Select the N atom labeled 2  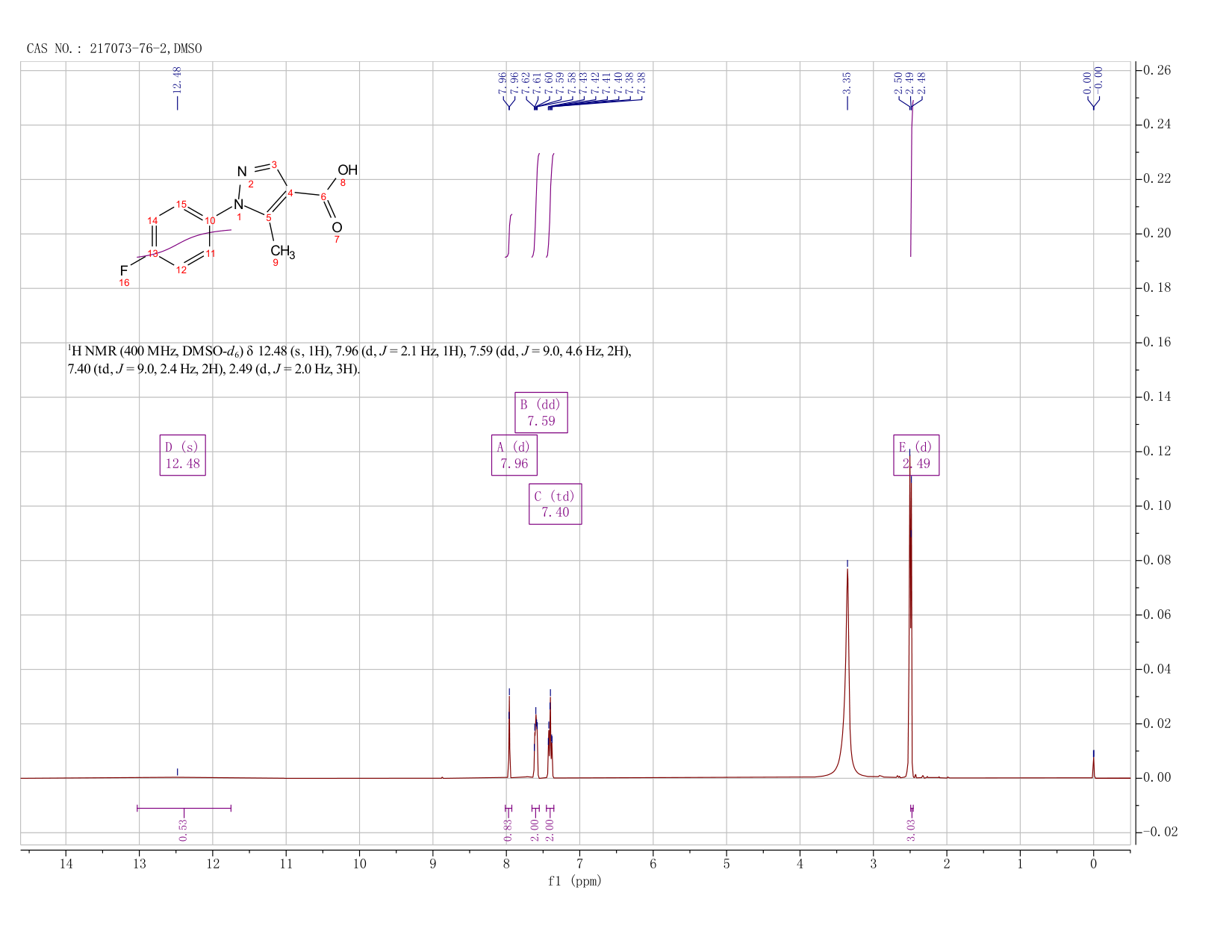tap(242, 172)
